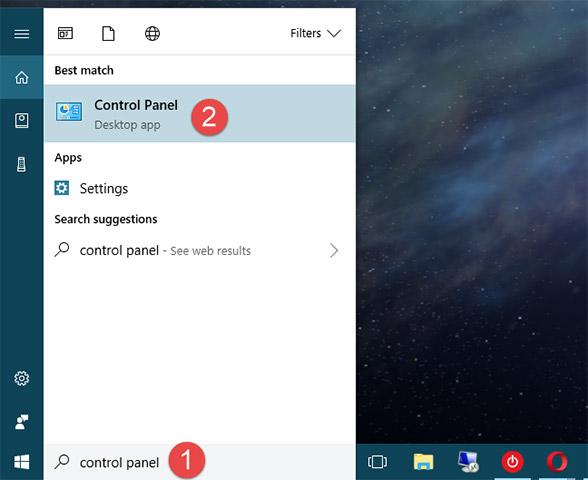The image size is (588, 480).
Task: Filter results by Documents icon
Action: (x=108, y=33)
